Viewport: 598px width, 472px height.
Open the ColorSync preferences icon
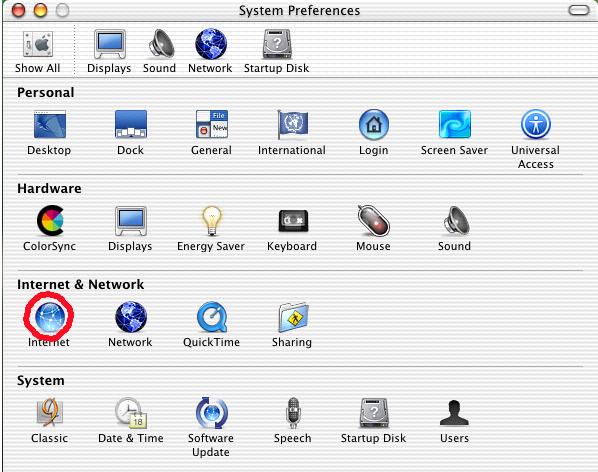pos(50,220)
